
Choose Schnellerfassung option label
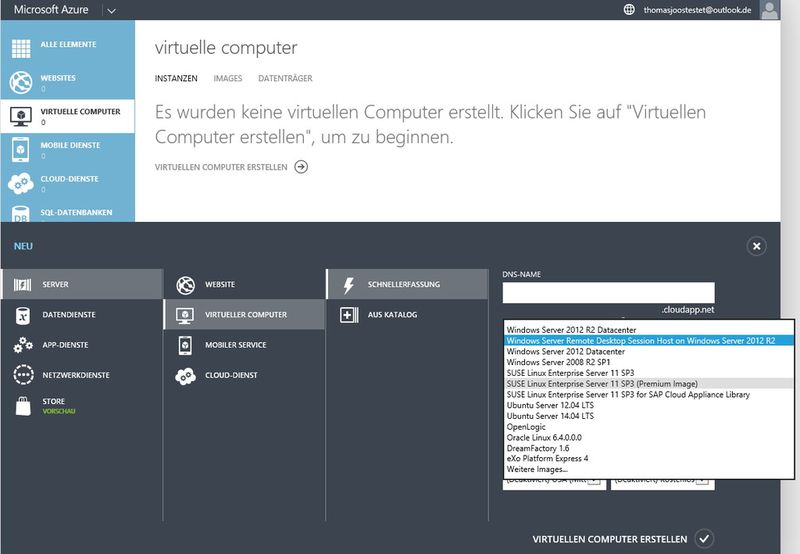404,285
